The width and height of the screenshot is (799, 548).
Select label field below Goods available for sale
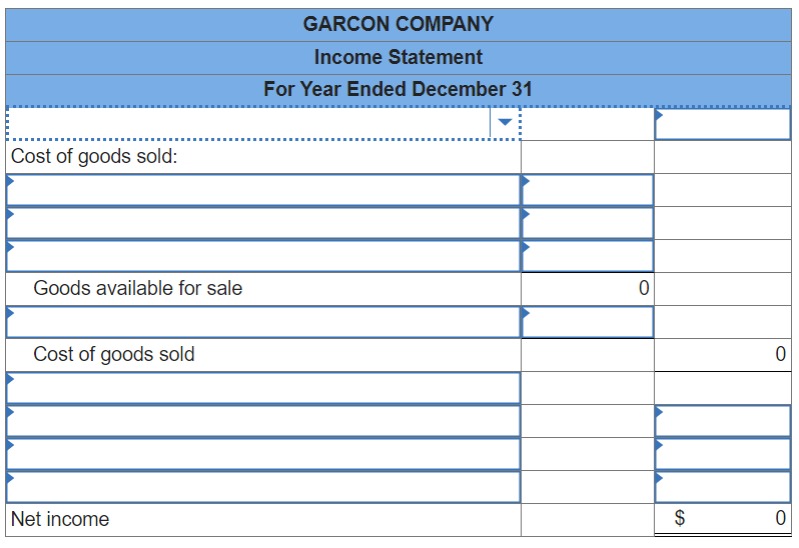point(263,322)
